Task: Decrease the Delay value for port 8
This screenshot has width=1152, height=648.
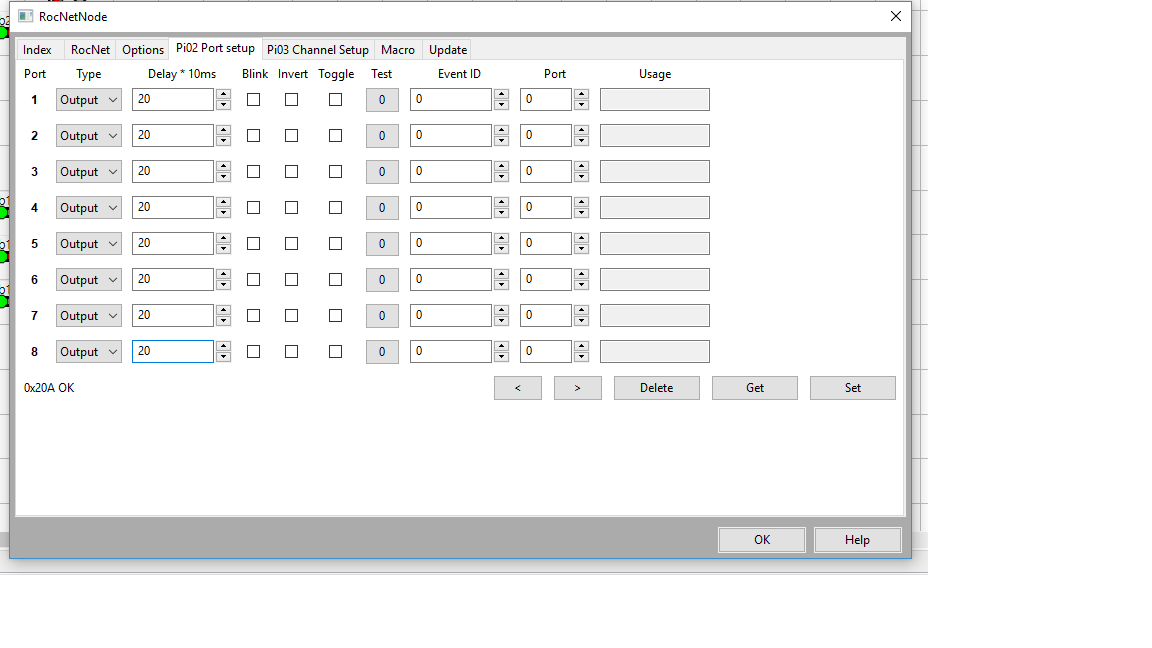Action: [223, 357]
